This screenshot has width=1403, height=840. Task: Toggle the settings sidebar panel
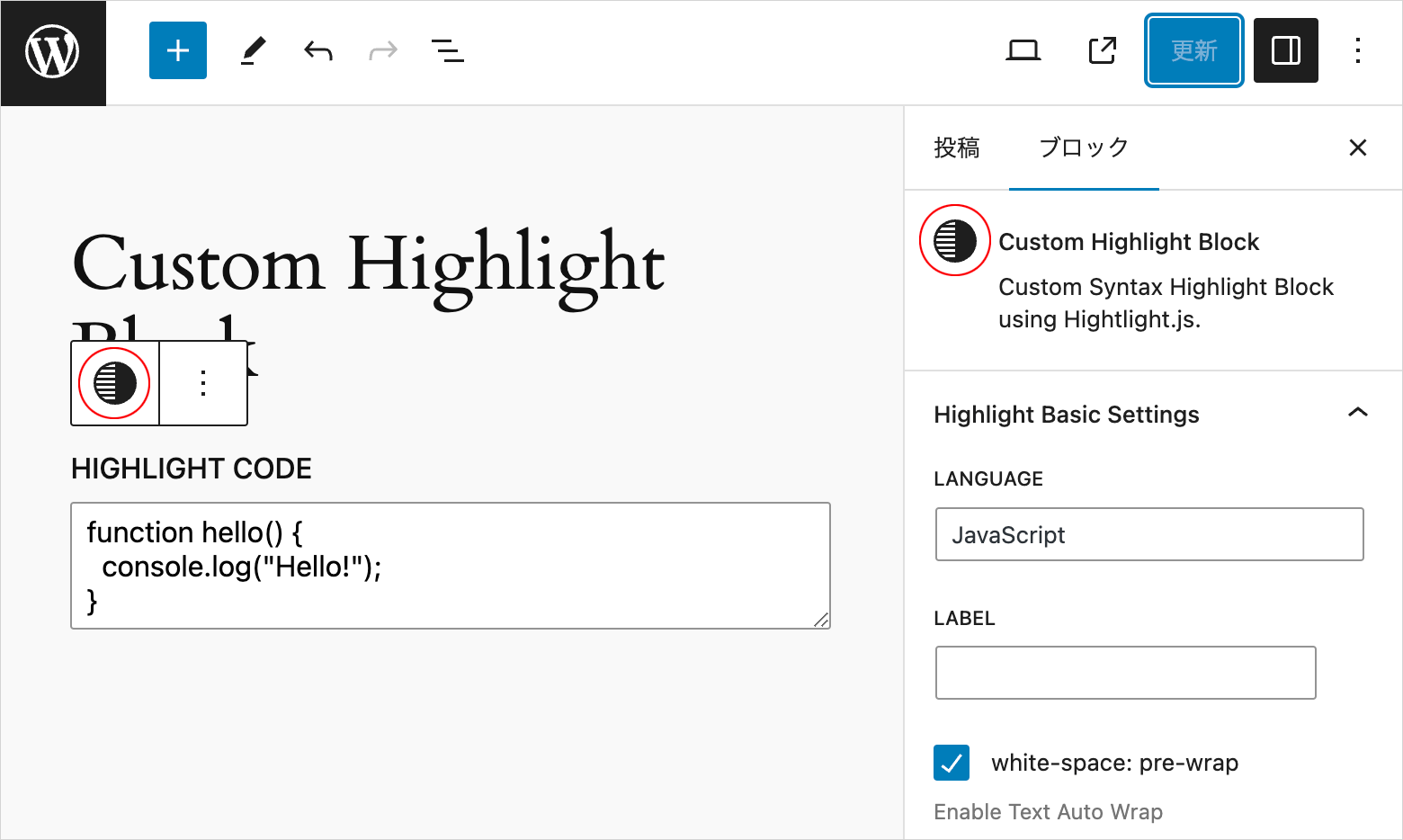point(1285,51)
